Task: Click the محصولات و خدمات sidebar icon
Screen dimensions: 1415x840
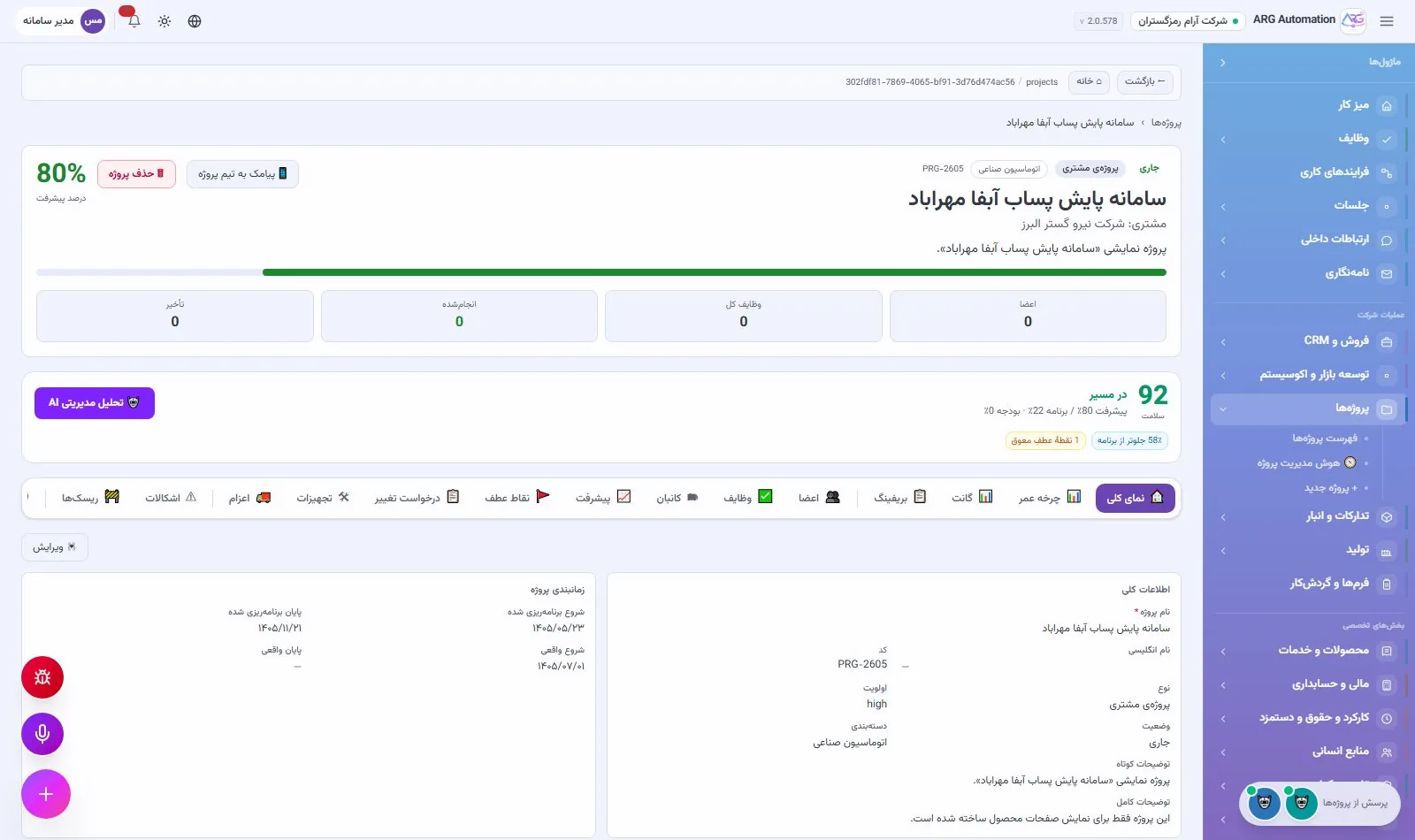Action: (1387, 651)
